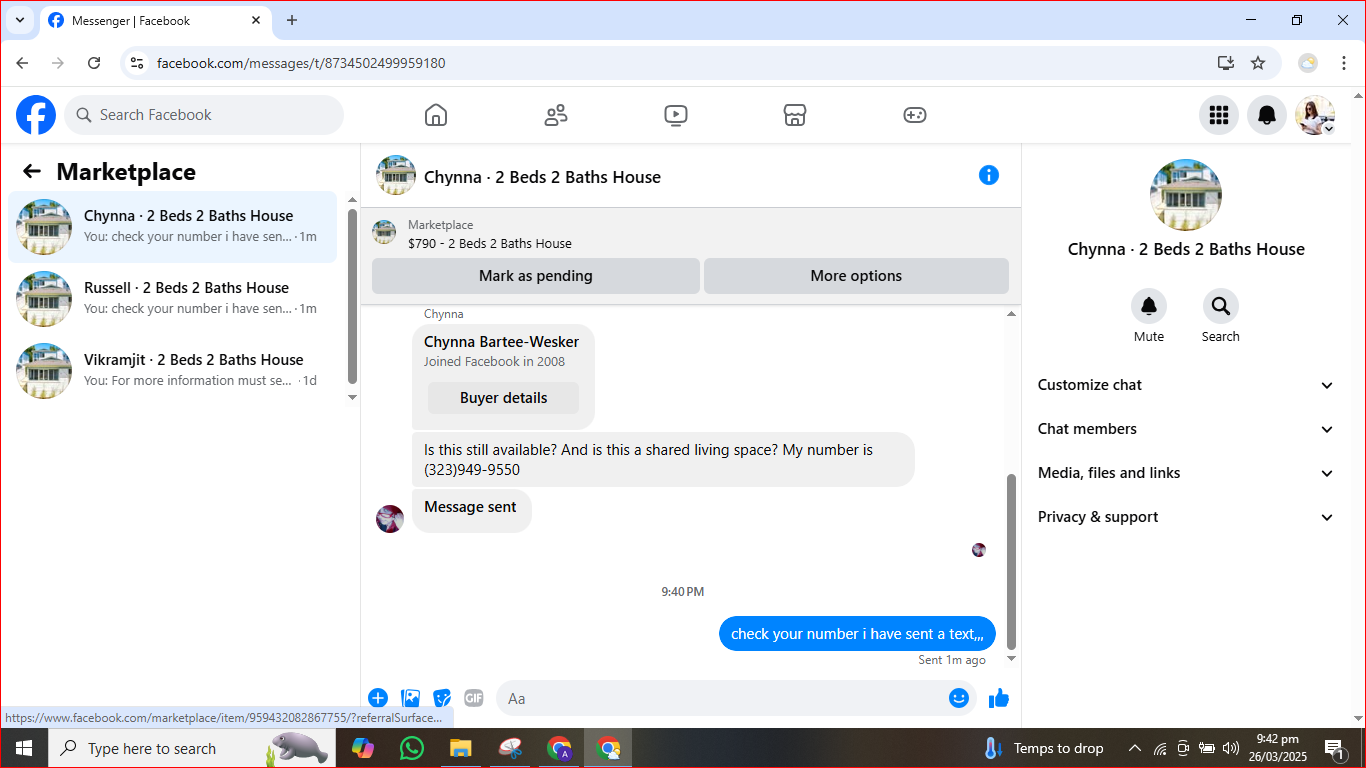The height and width of the screenshot is (768, 1366).
Task: Click the 'check your number' sent message
Action: (857, 634)
